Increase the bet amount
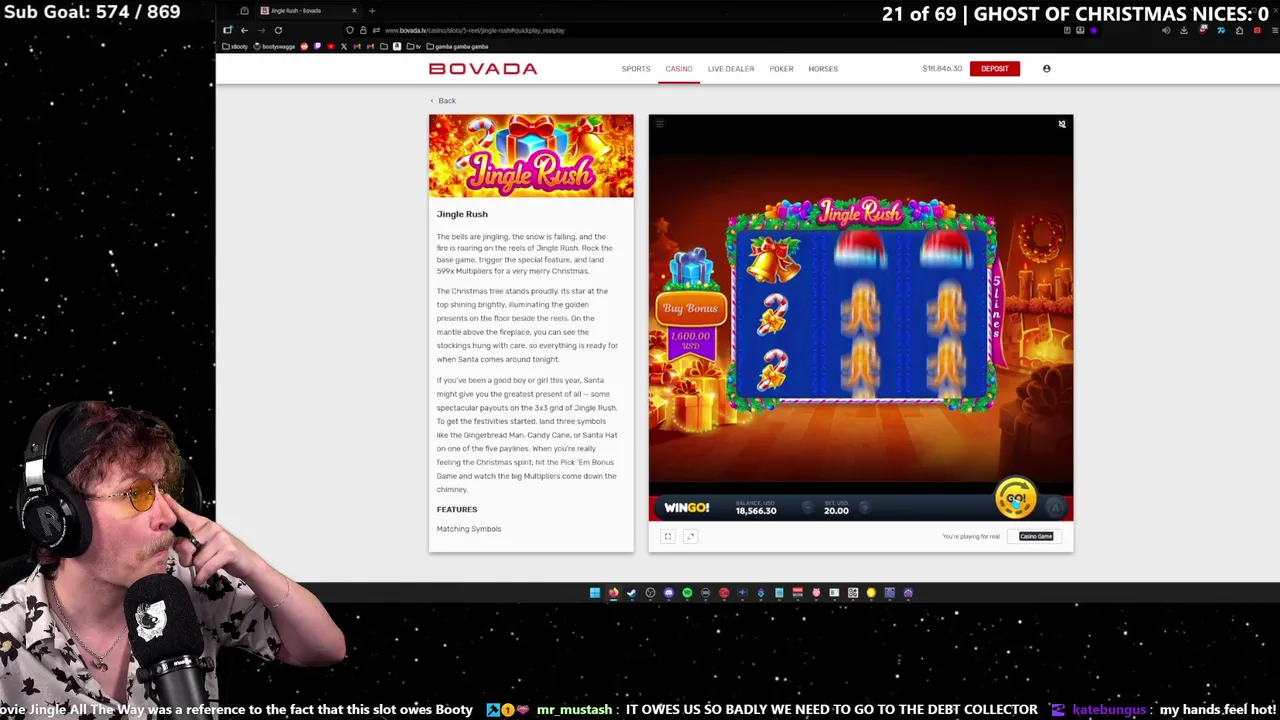 865,507
